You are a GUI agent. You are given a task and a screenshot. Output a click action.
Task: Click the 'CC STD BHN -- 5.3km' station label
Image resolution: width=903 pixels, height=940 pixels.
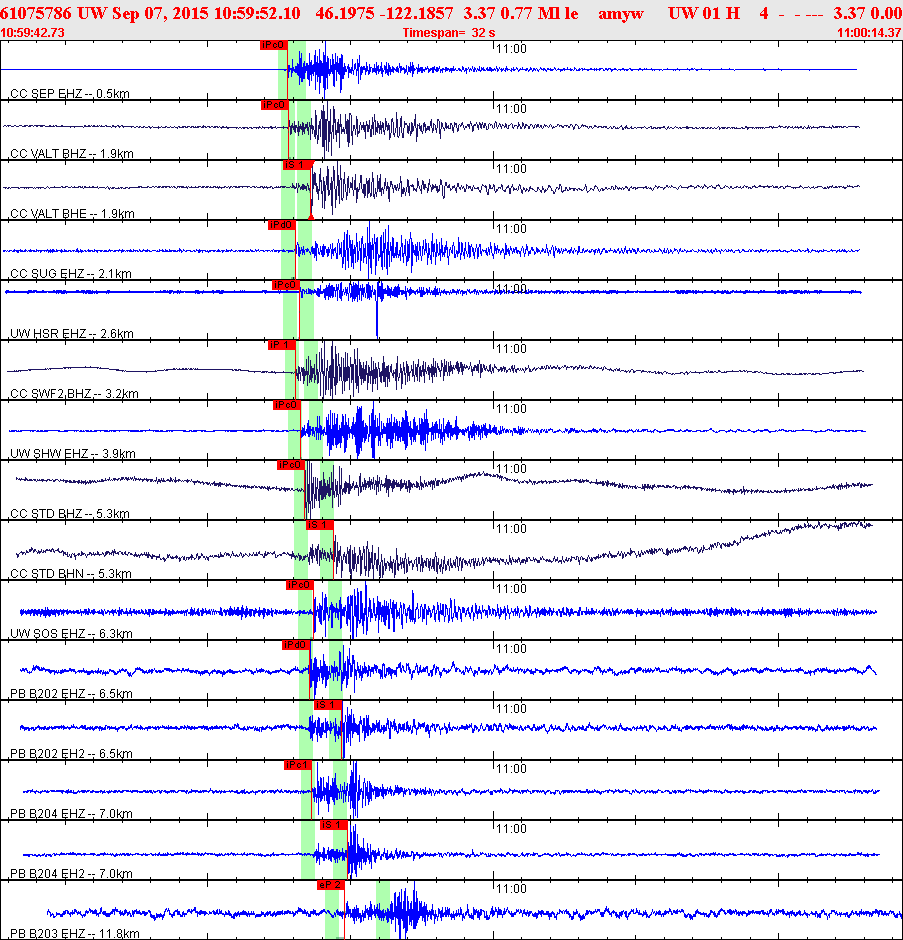(71, 573)
